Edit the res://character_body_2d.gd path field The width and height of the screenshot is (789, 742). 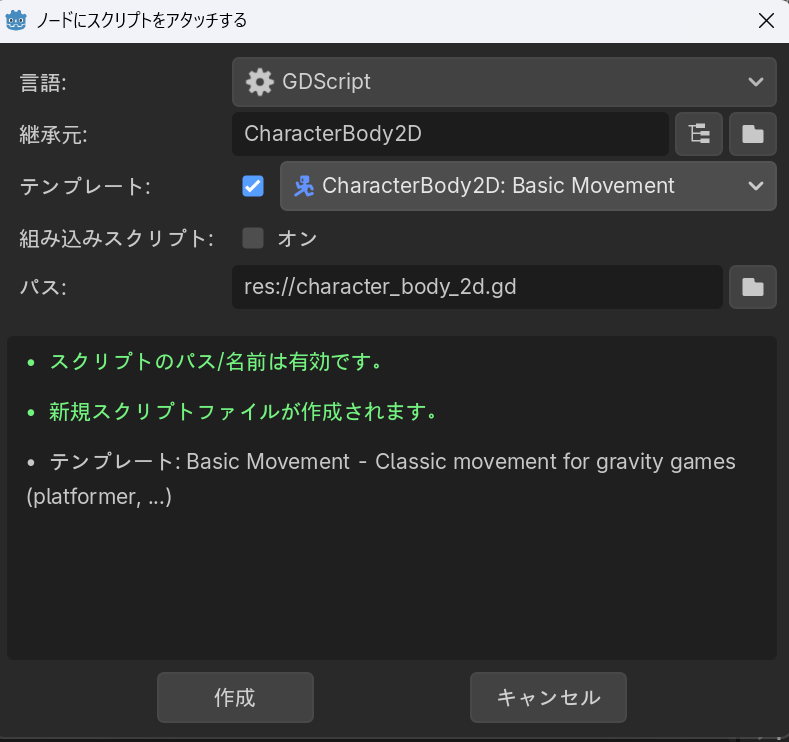[477, 287]
